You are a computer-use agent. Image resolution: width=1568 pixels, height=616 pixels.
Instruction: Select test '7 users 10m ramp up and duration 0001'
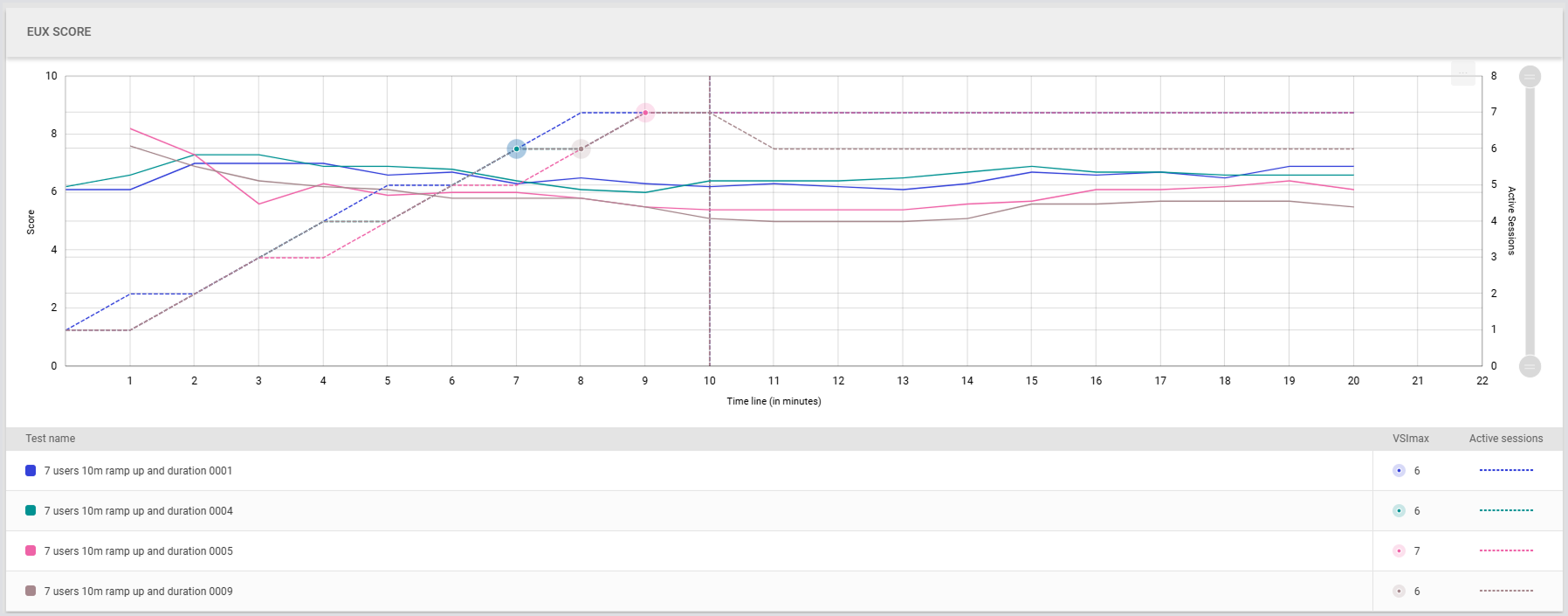click(x=138, y=471)
